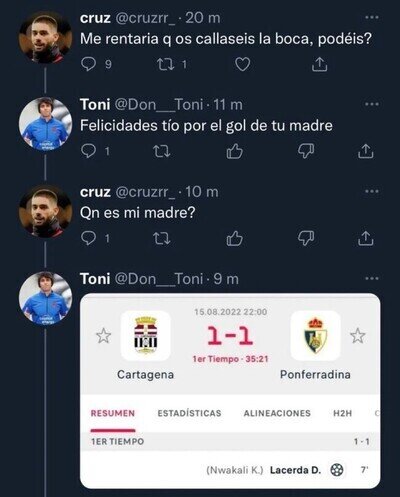The height and width of the screenshot is (497, 400).
Task: Switch to the ESTADÍSTICAS tab
Action: pos(189,413)
